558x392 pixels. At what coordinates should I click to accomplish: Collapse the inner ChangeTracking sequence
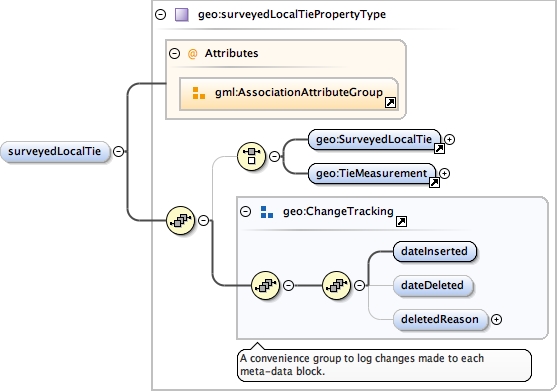(360, 285)
